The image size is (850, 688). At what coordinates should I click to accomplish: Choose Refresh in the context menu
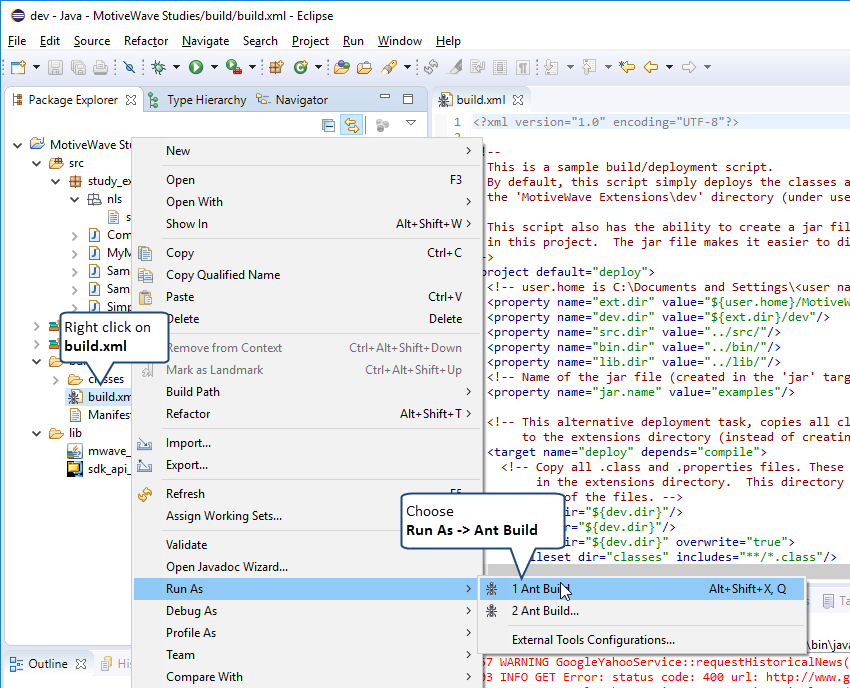(x=185, y=494)
